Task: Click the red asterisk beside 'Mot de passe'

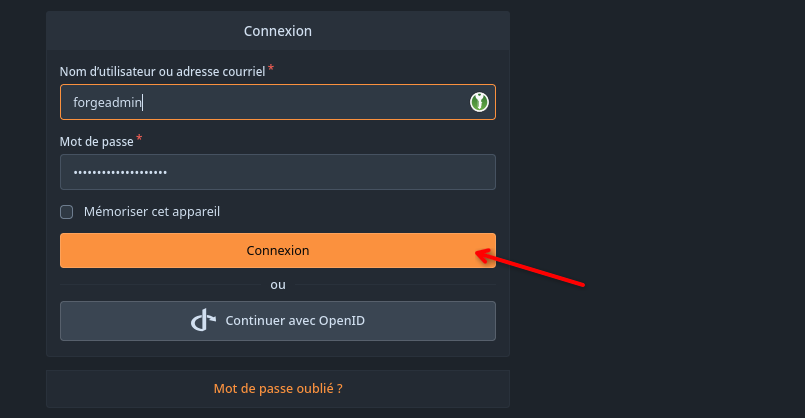Action: click(139, 139)
